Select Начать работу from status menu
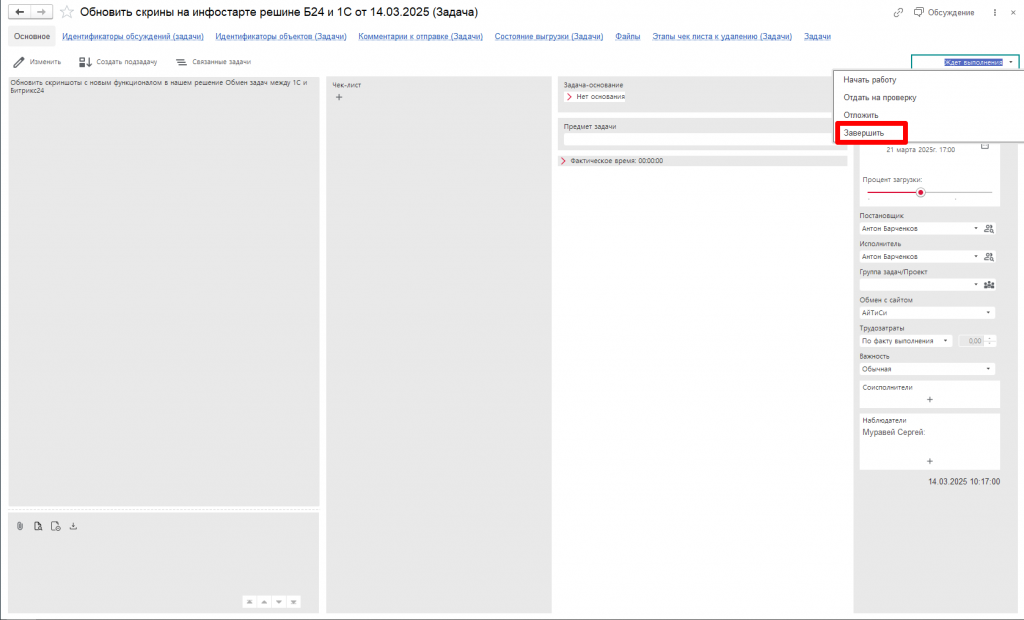Viewport: 1024px width, 620px height. click(x=870, y=80)
